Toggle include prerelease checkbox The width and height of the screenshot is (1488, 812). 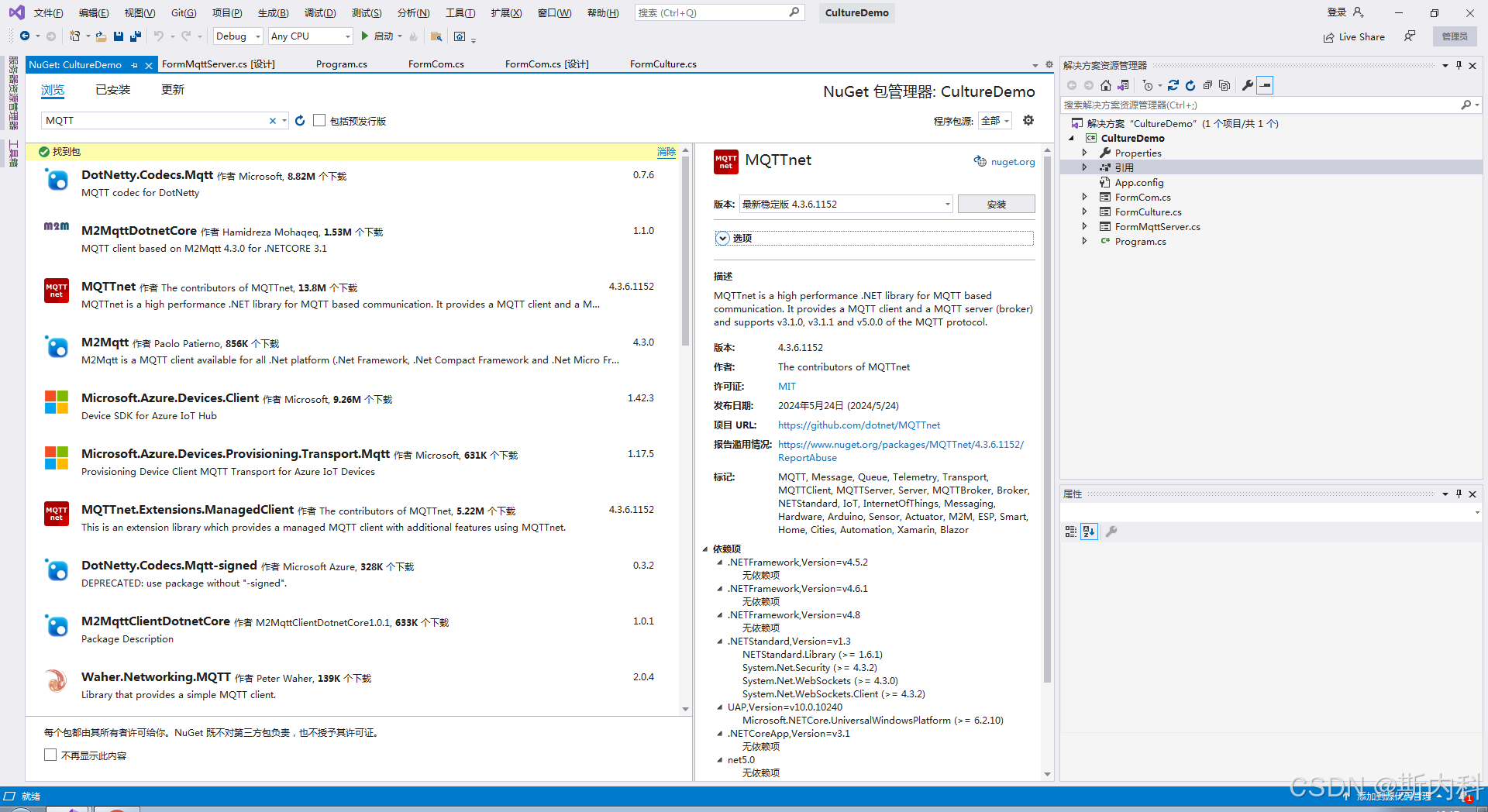click(x=319, y=120)
